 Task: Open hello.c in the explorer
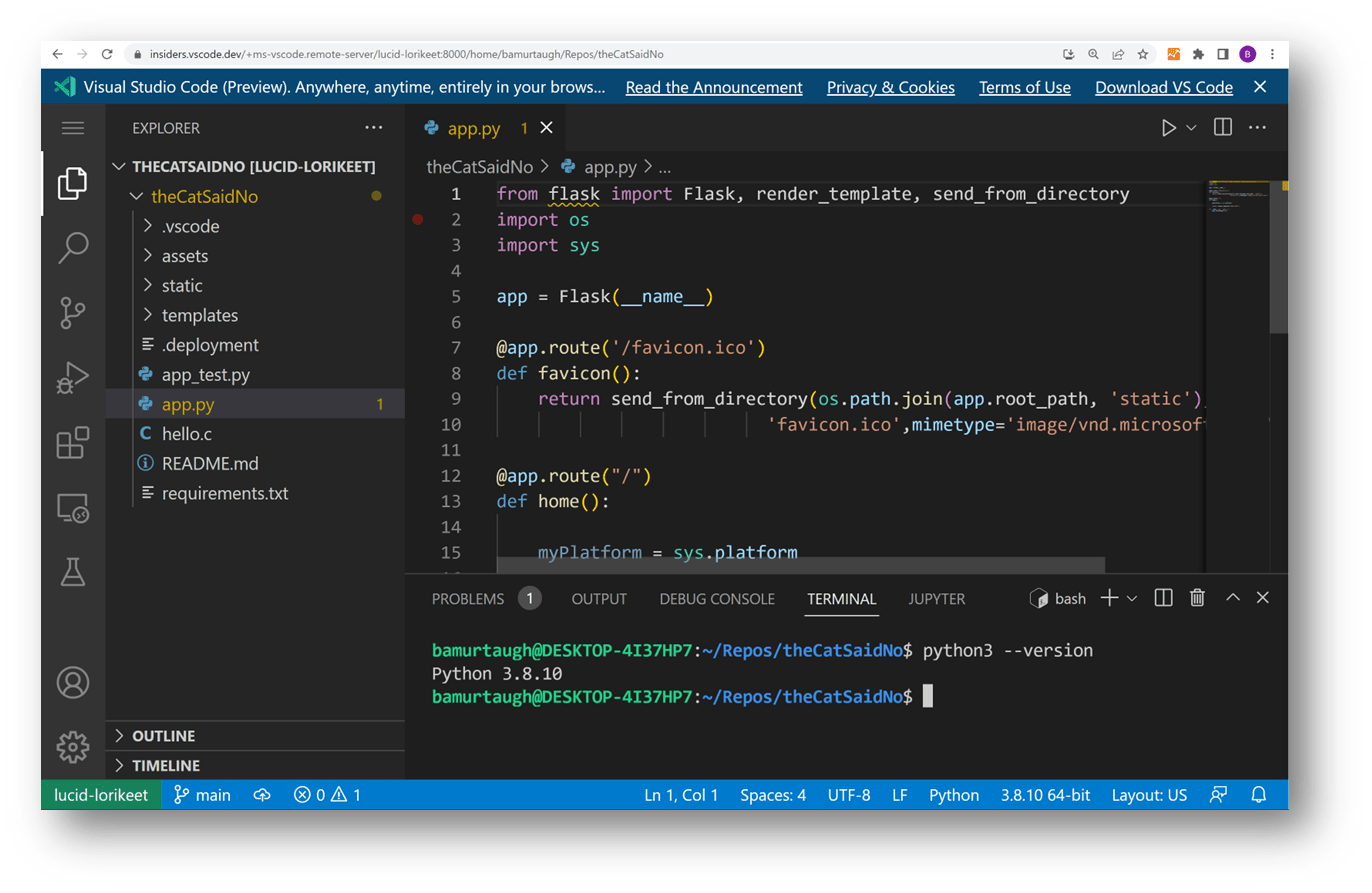(x=255, y=434)
